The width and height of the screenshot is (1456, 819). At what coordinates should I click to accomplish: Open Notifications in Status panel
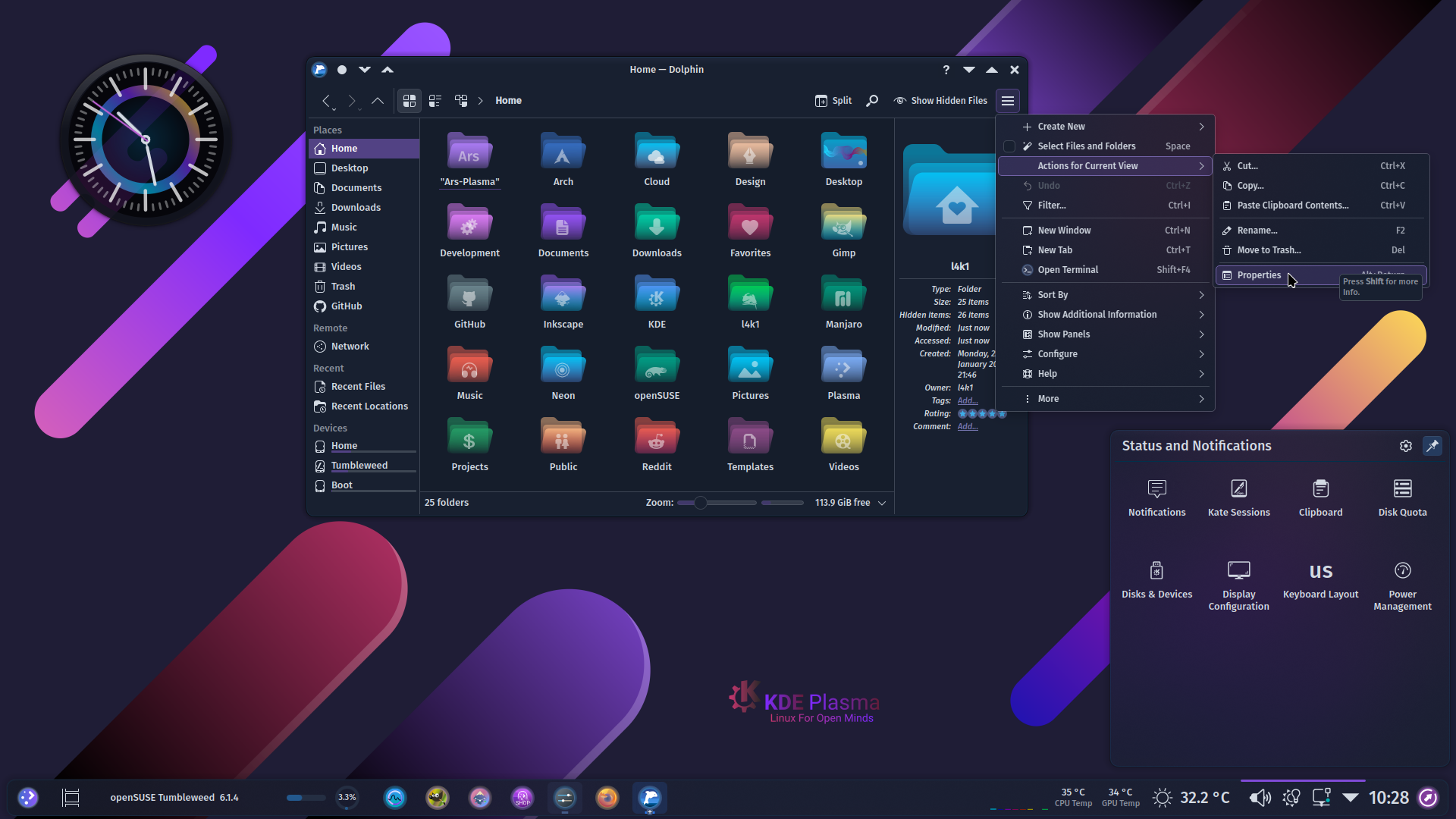tap(1157, 497)
